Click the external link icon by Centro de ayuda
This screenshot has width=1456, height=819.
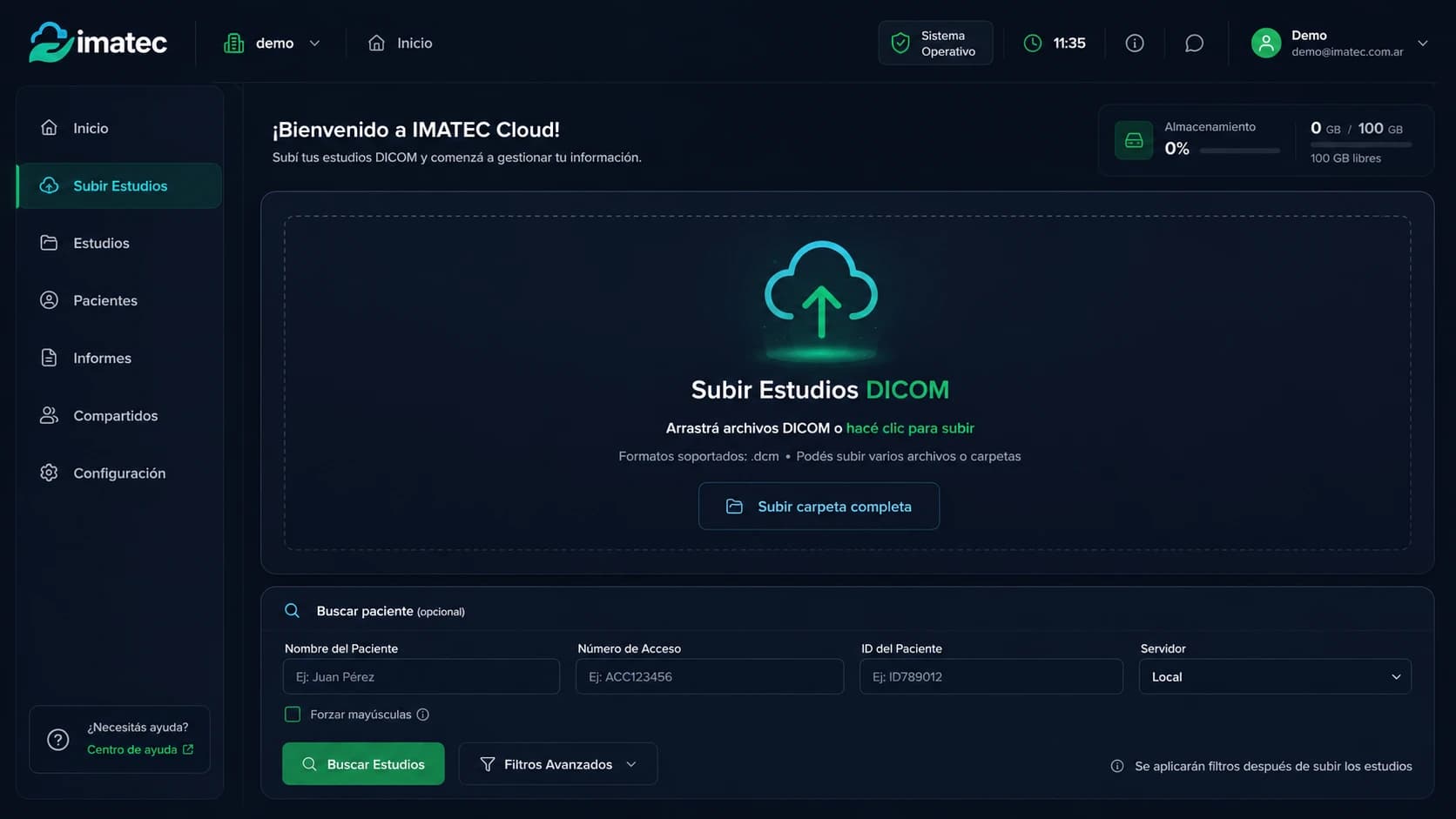pyautogui.click(x=188, y=749)
